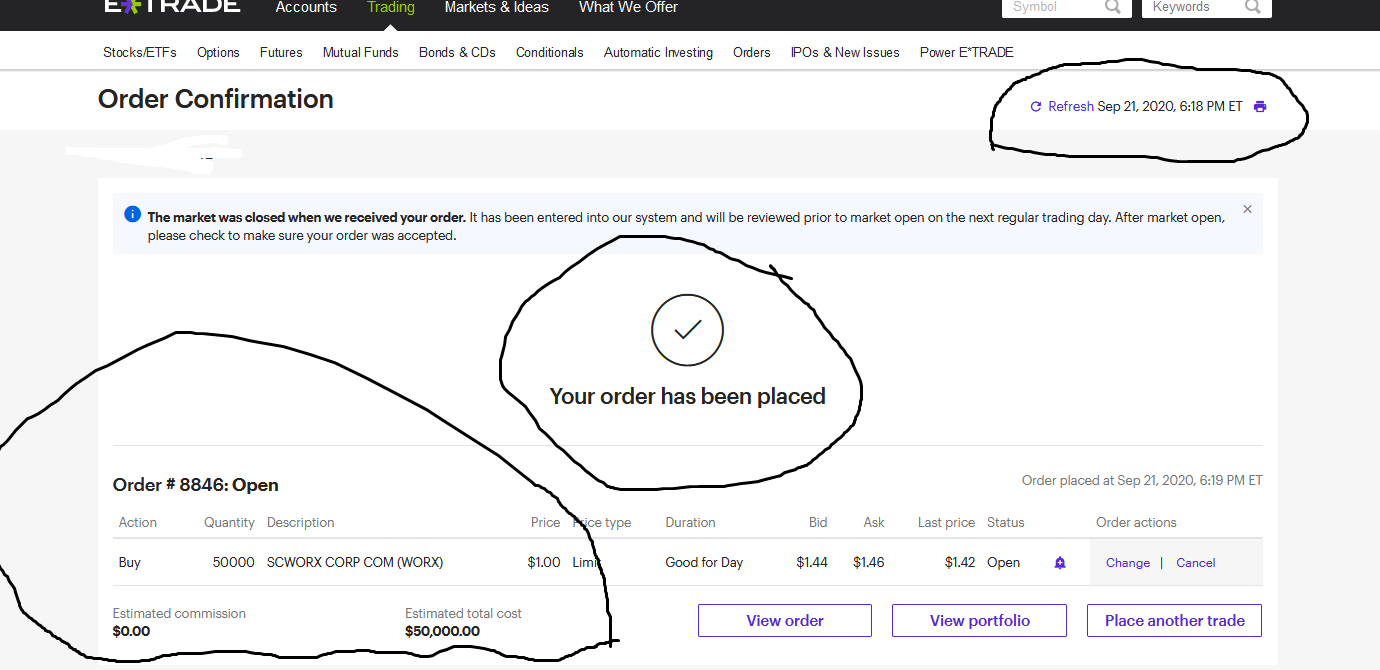Image resolution: width=1380 pixels, height=670 pixels.
Task: Click the Order # 8846: Open heading
Action: [x=196, y=485]
